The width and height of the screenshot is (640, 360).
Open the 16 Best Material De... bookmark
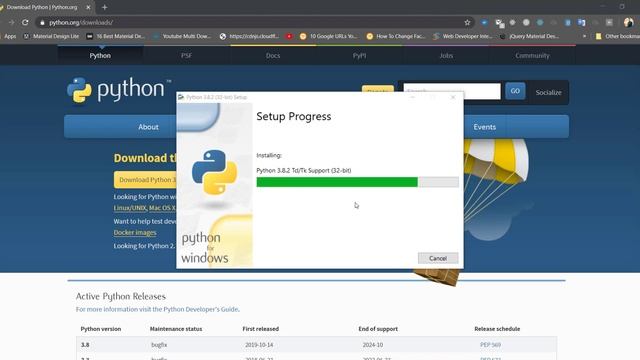(116, 36)
